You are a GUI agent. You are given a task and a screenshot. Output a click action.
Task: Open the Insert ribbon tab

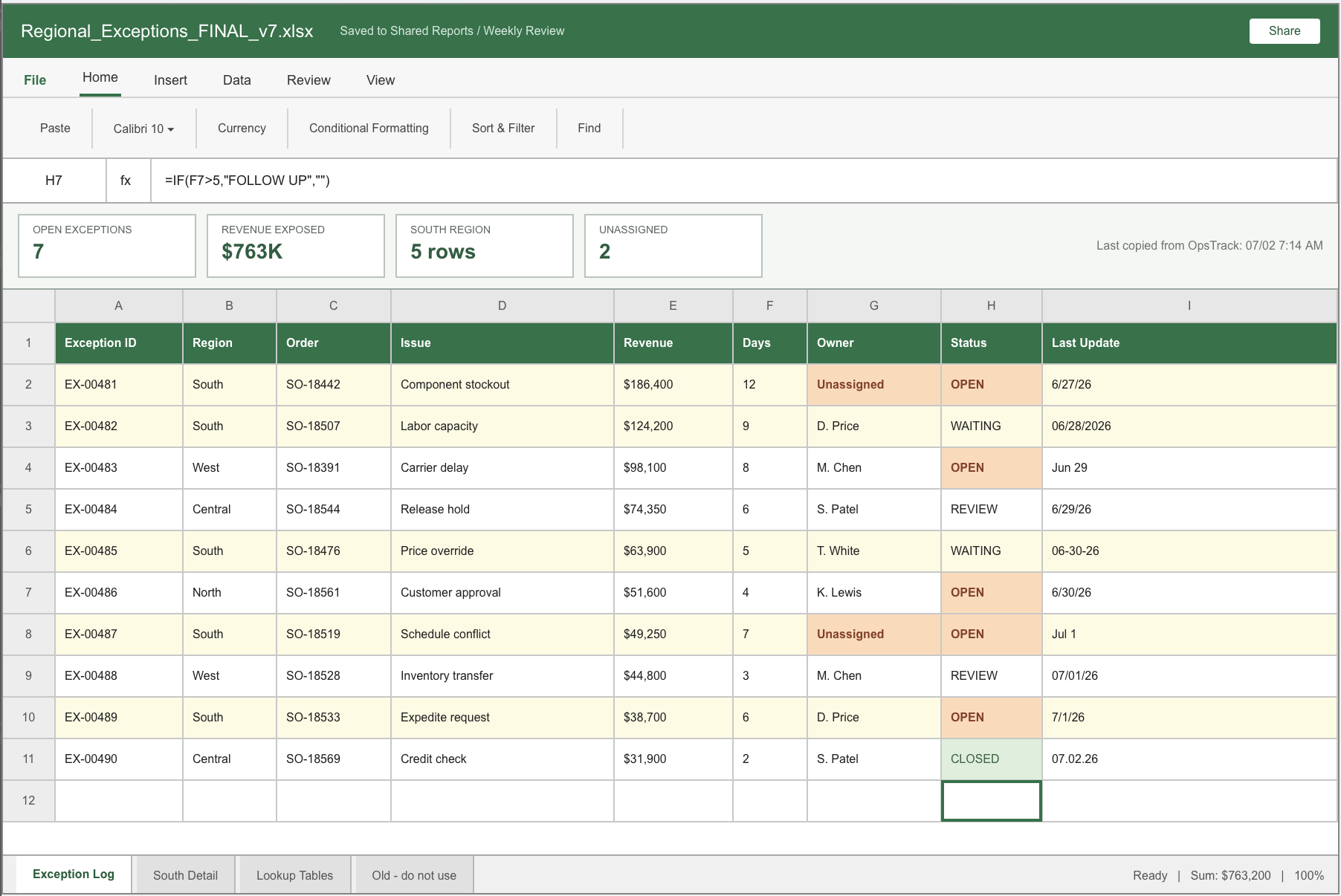[170, 79]
